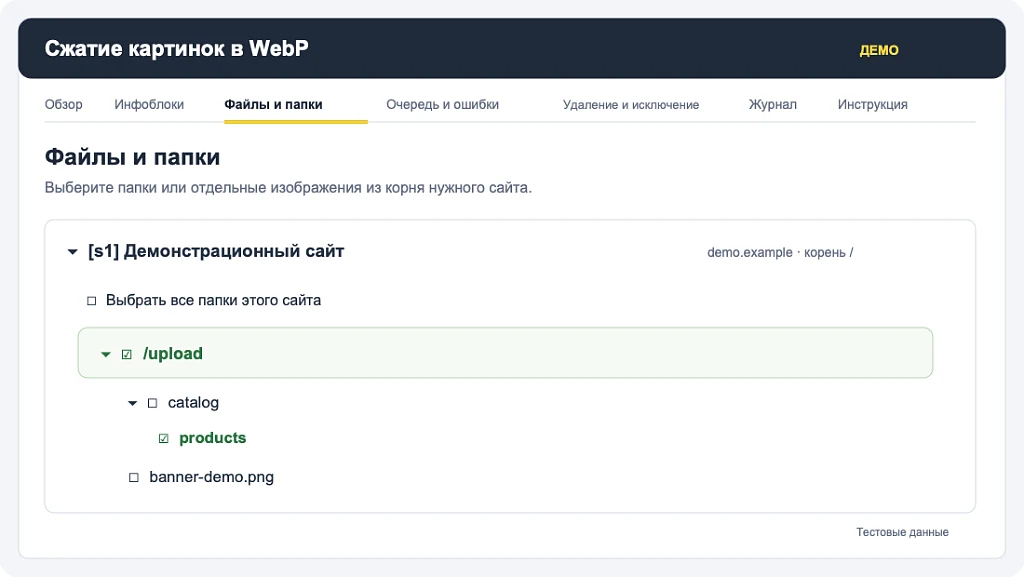Click the 'Выбрать все папки этого сайта' label
Viewport: 1024px width, 577px height.
[x=214, y=300]
